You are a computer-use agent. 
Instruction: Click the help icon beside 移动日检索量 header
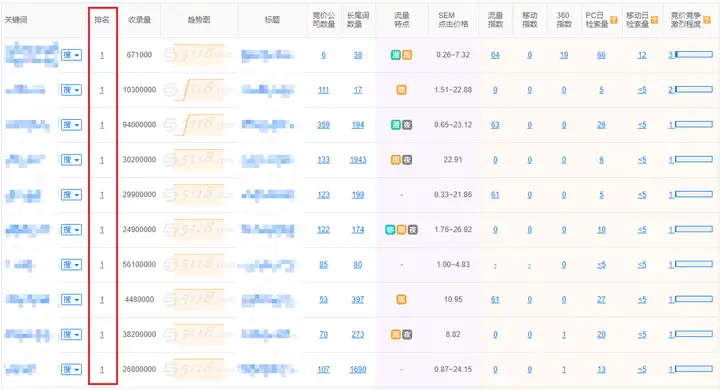tap(654, 20)
